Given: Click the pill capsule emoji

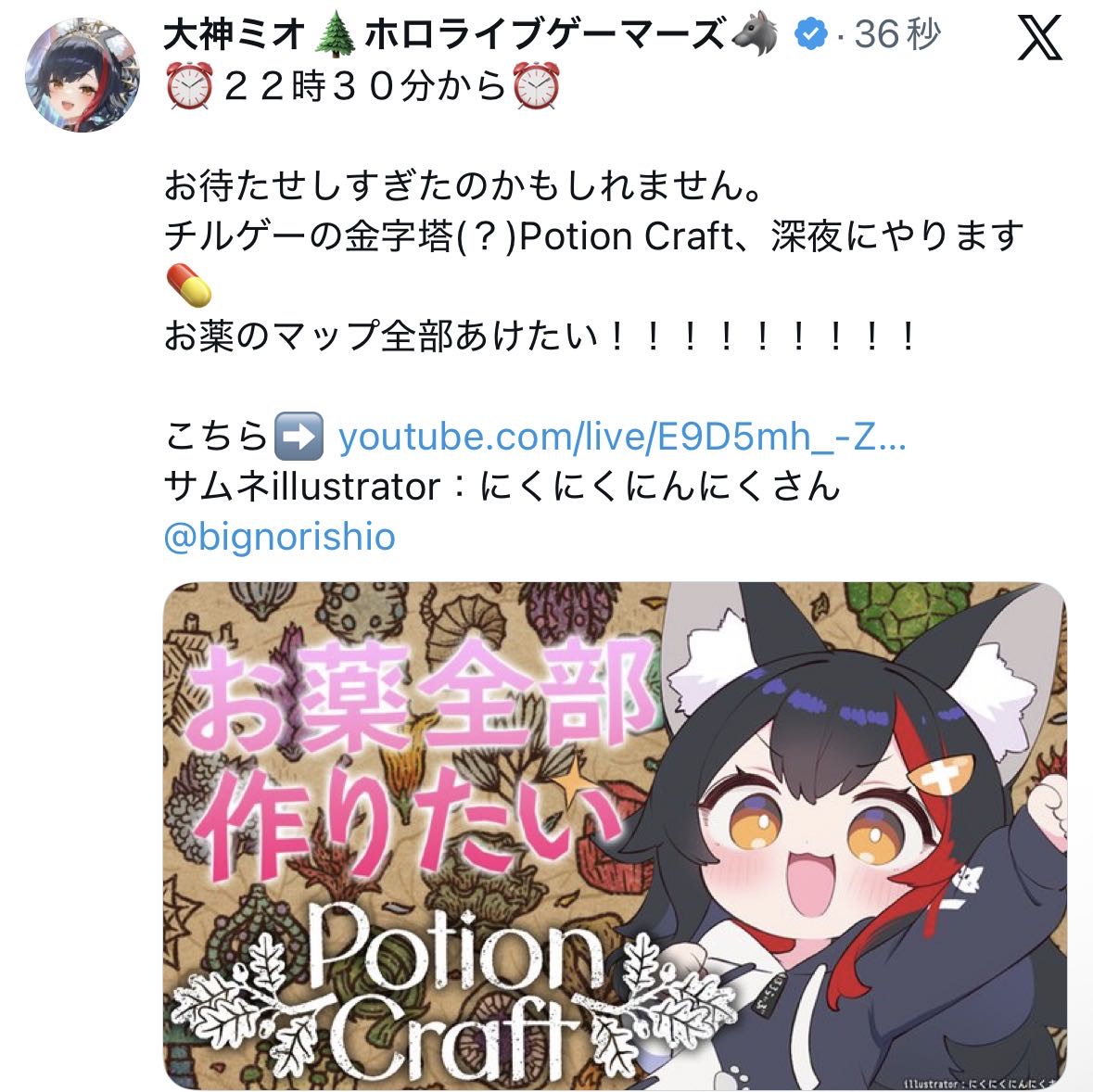Looking at the screenshot, I should (x=189, y=285).
